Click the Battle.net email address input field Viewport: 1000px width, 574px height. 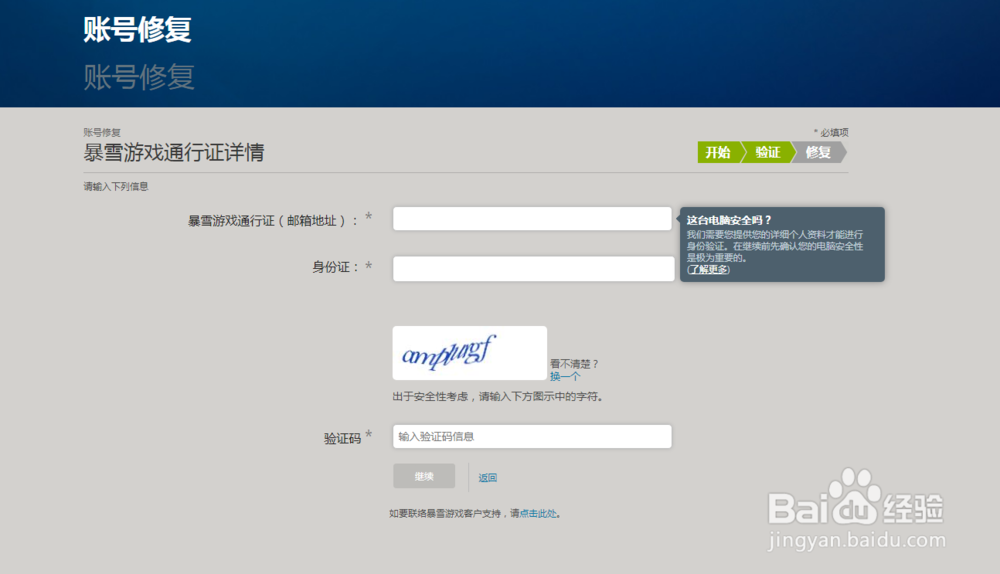click(x=533, y=219)
